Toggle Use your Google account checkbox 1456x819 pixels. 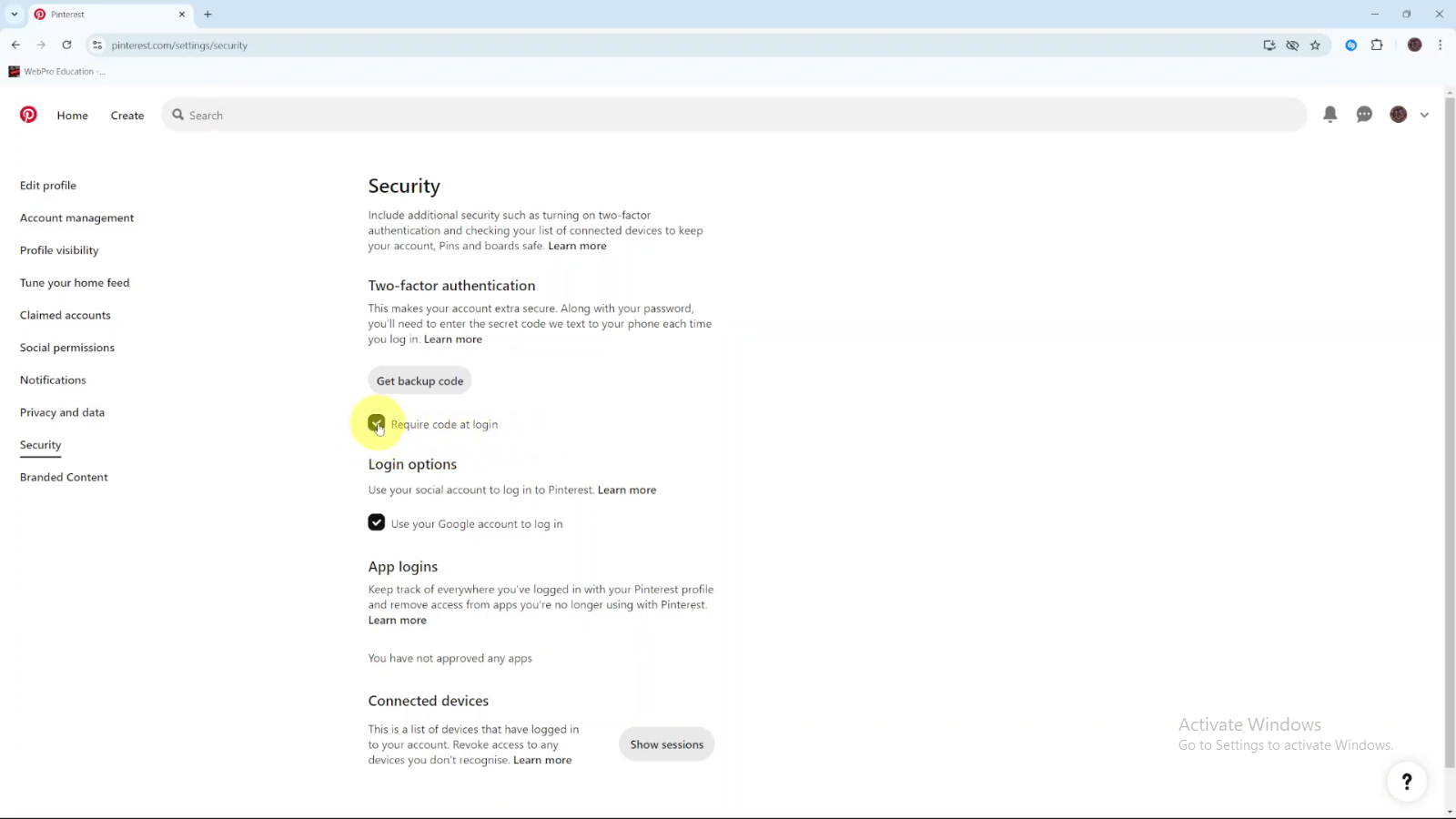(x=376, y=522)
